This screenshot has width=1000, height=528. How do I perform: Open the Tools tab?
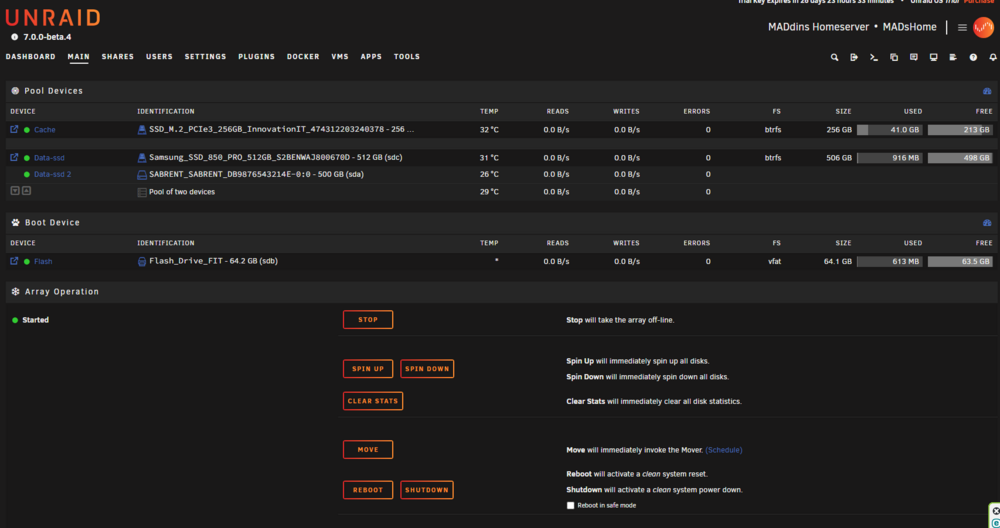(x=407, y=57)
